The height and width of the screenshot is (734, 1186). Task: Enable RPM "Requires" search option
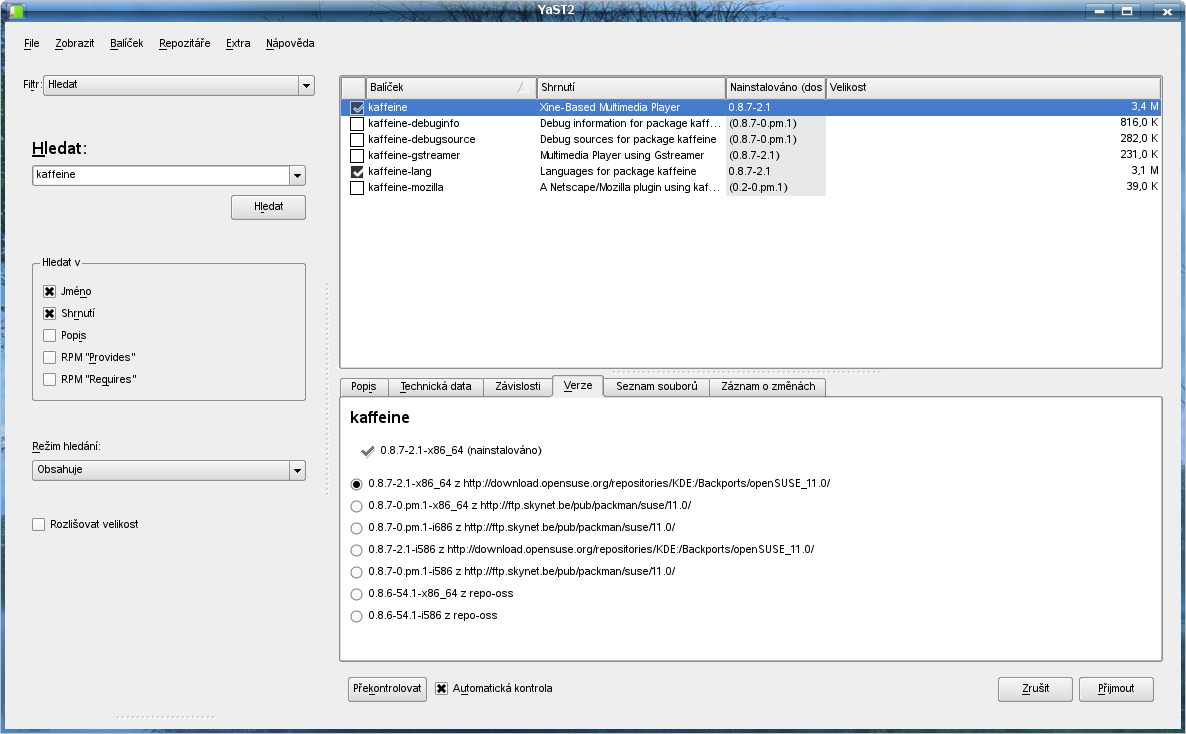coord(49,379)
